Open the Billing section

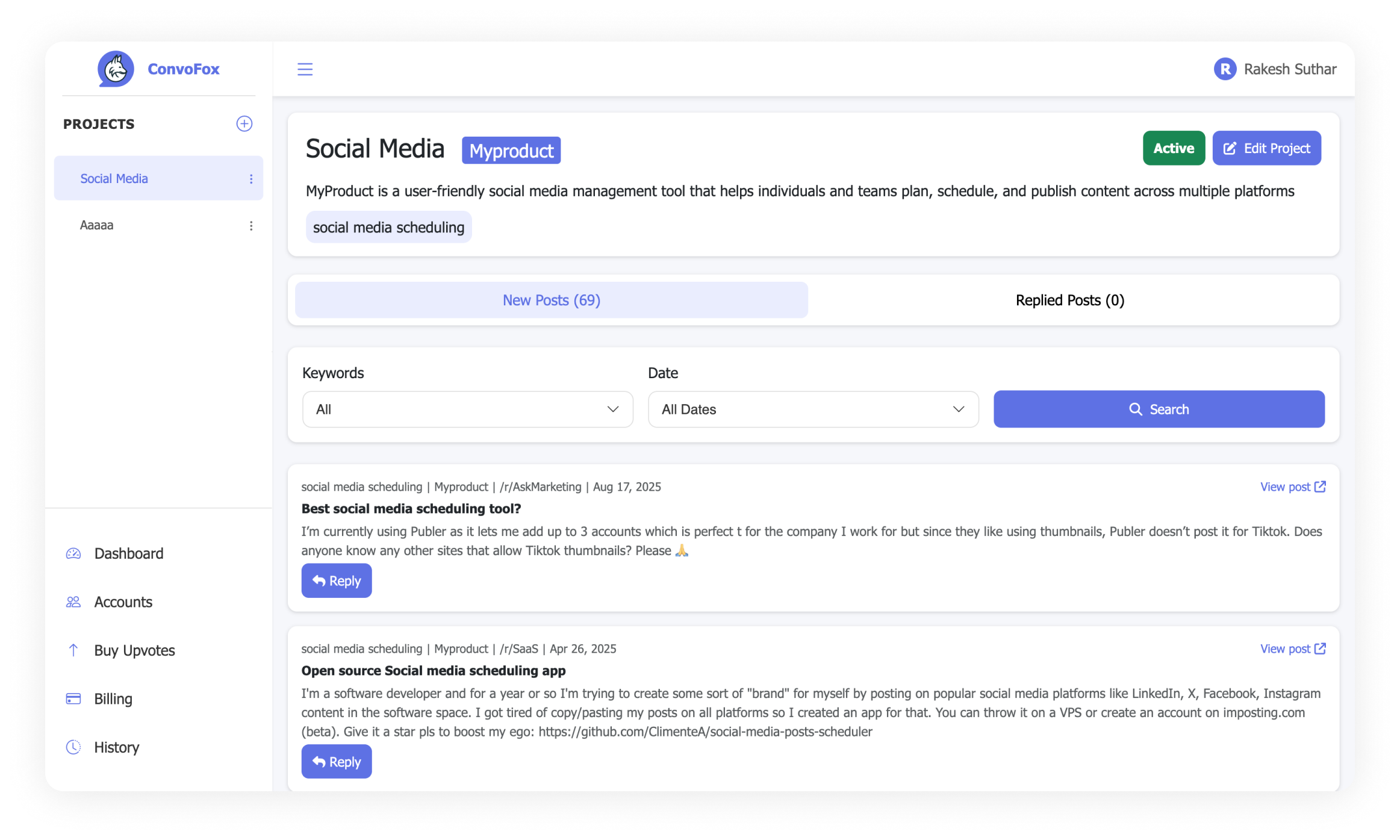pyautogui.click(x=113, y=698)
